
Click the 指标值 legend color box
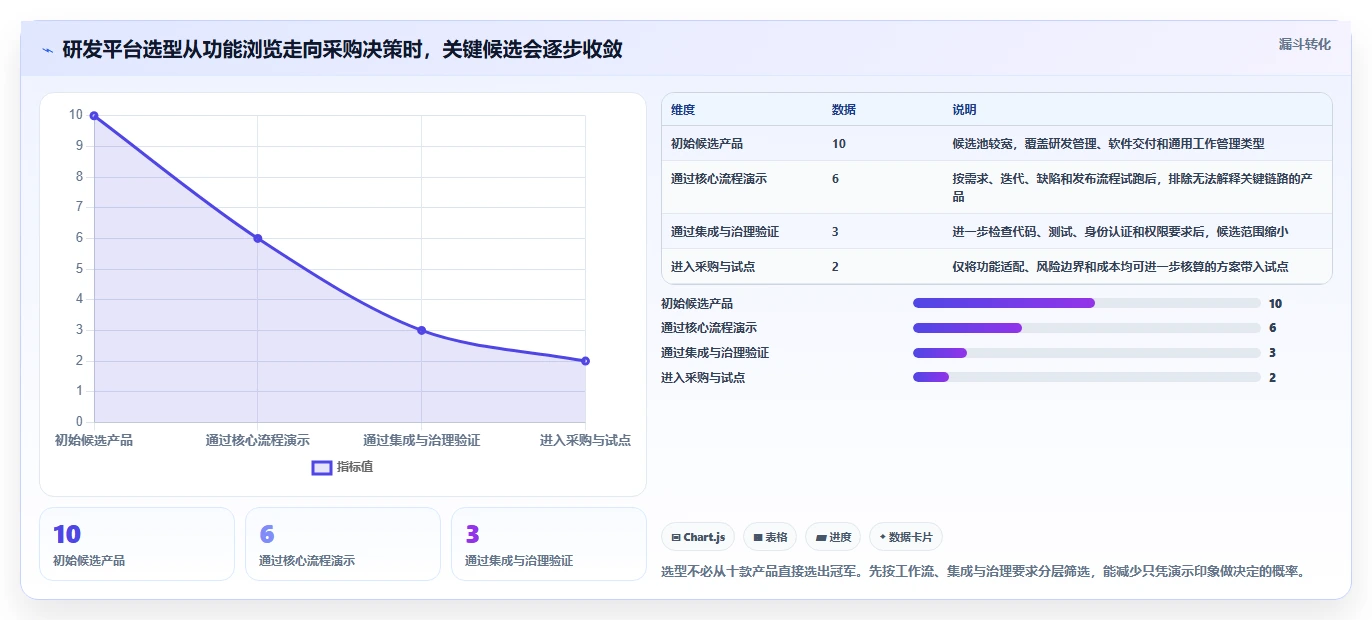pos(322,467)
